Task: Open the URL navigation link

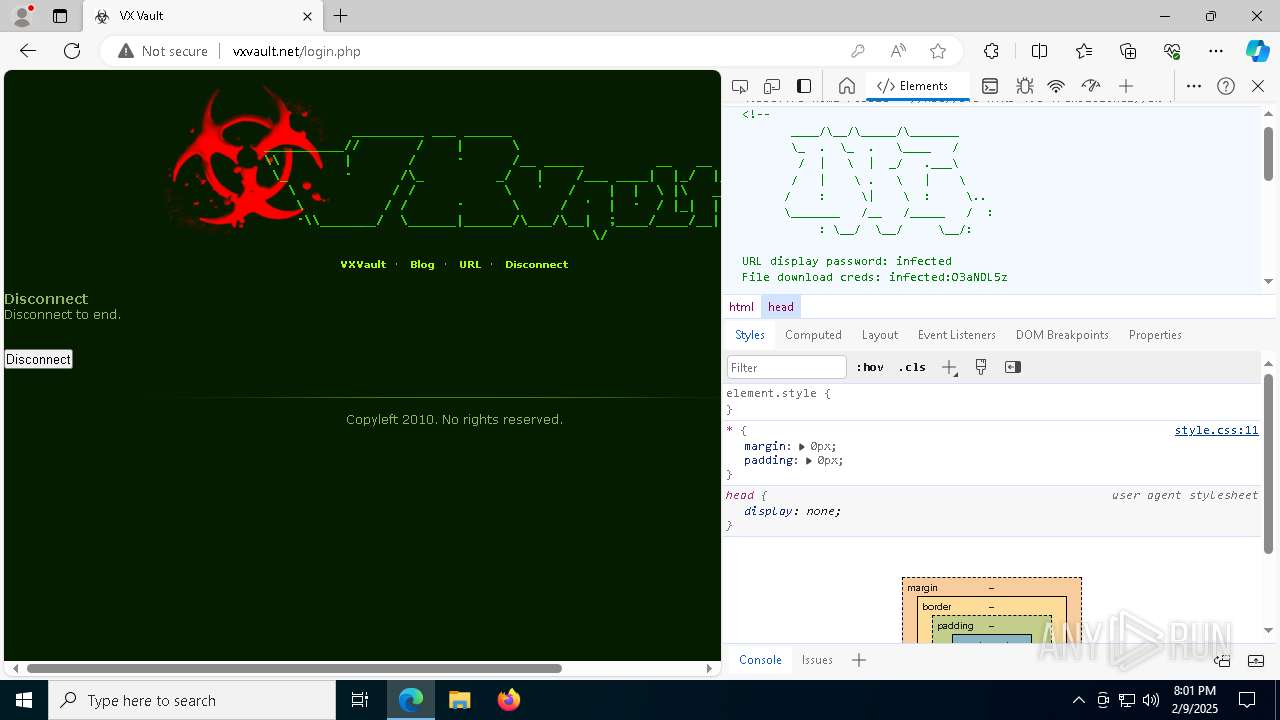Action: 470,265
